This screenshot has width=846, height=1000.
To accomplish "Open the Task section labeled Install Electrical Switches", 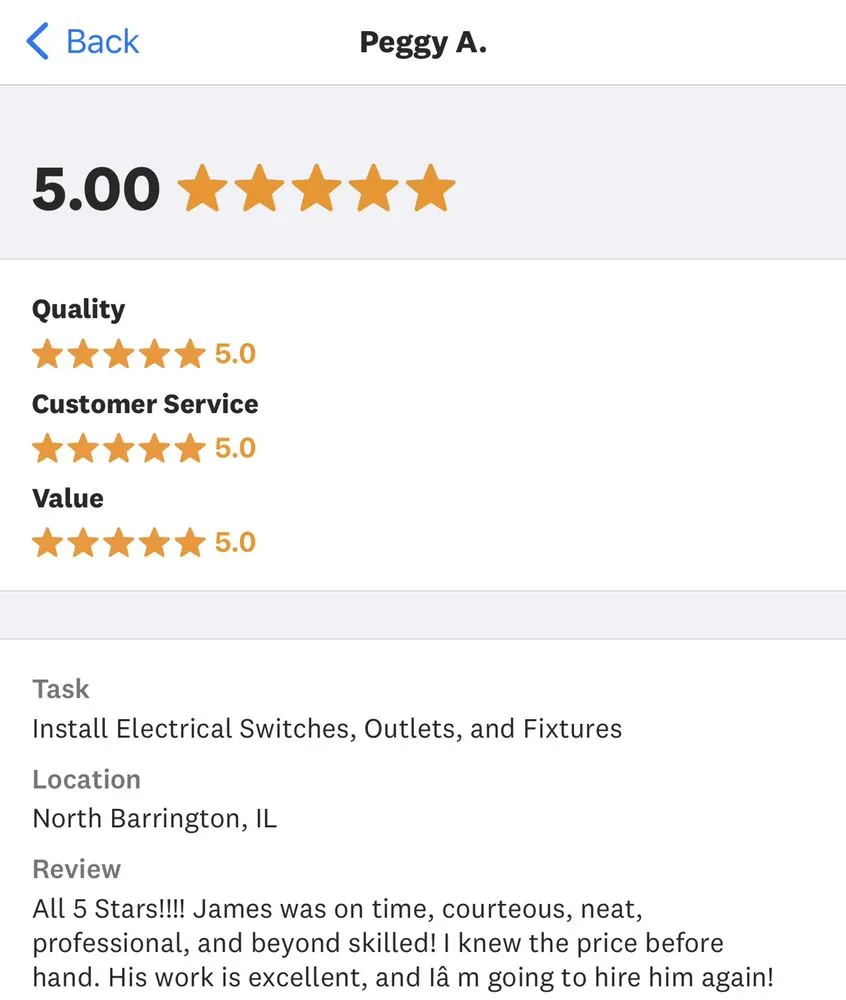I will (x=325, y=729).
